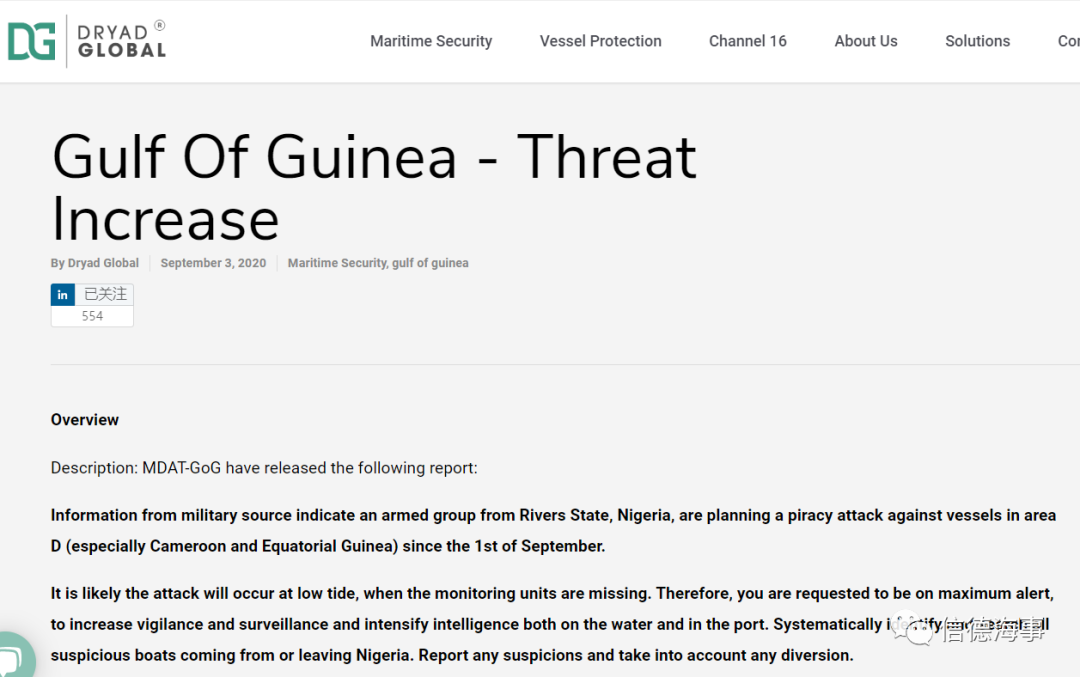
Task: Open the Maritime Security menu
Action: (x=431, y=41)
